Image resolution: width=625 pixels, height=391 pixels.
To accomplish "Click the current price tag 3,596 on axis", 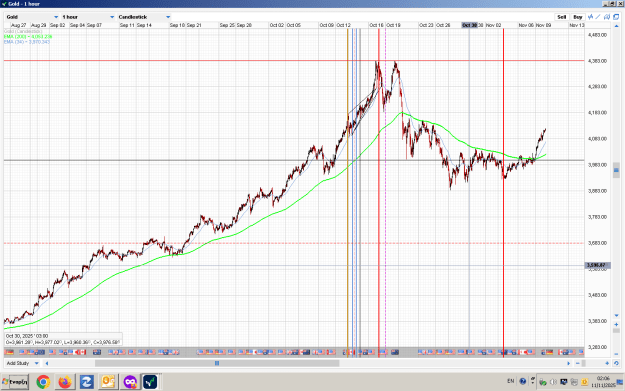I will pos(598,265).
